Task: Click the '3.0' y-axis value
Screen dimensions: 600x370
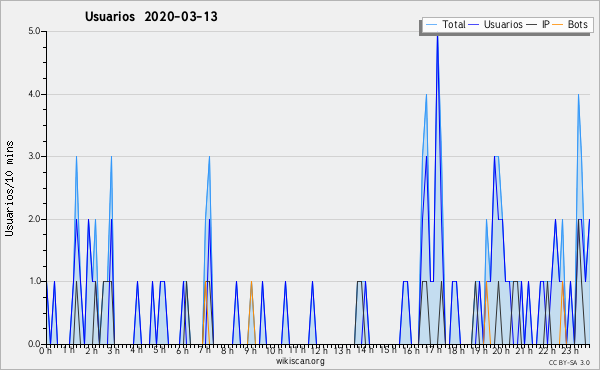Action: [x=34, y=156]
